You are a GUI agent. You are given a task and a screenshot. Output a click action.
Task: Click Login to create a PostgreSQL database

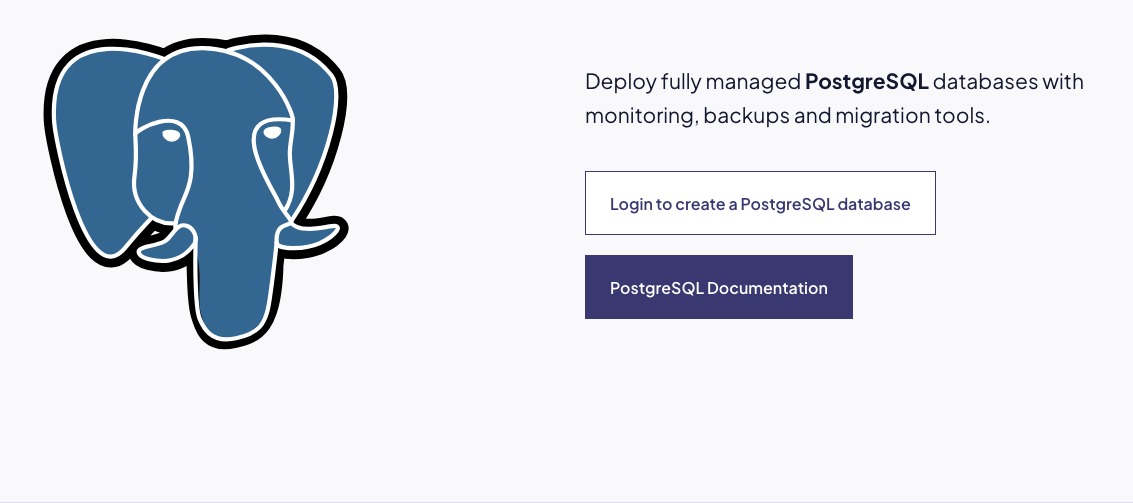point(760,203)
